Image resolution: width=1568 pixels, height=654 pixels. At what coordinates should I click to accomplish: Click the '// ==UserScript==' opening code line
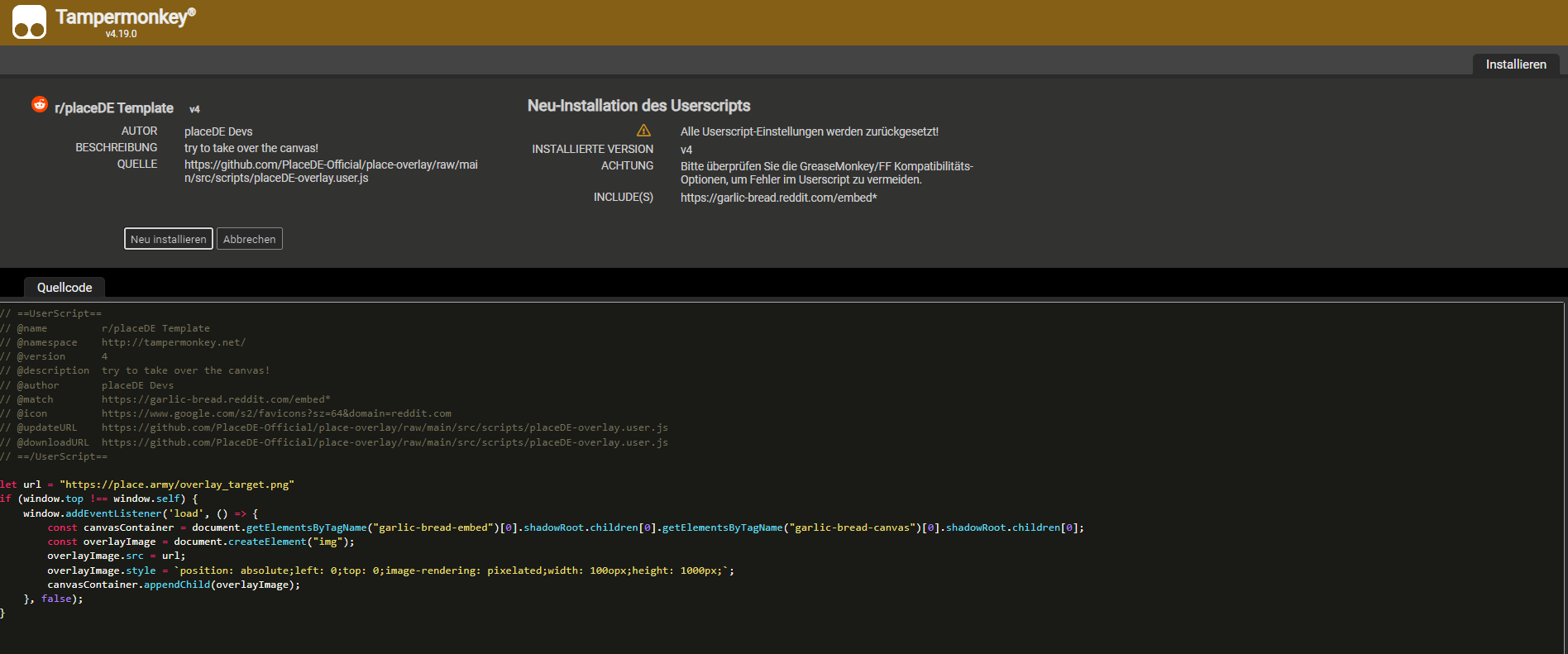(x=51, y=313)
